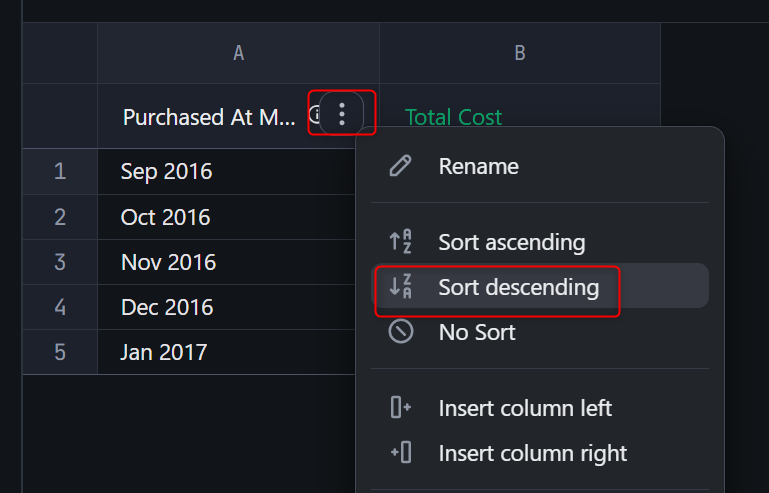
Task: Choose Insert column left
Action: point(525,408)
